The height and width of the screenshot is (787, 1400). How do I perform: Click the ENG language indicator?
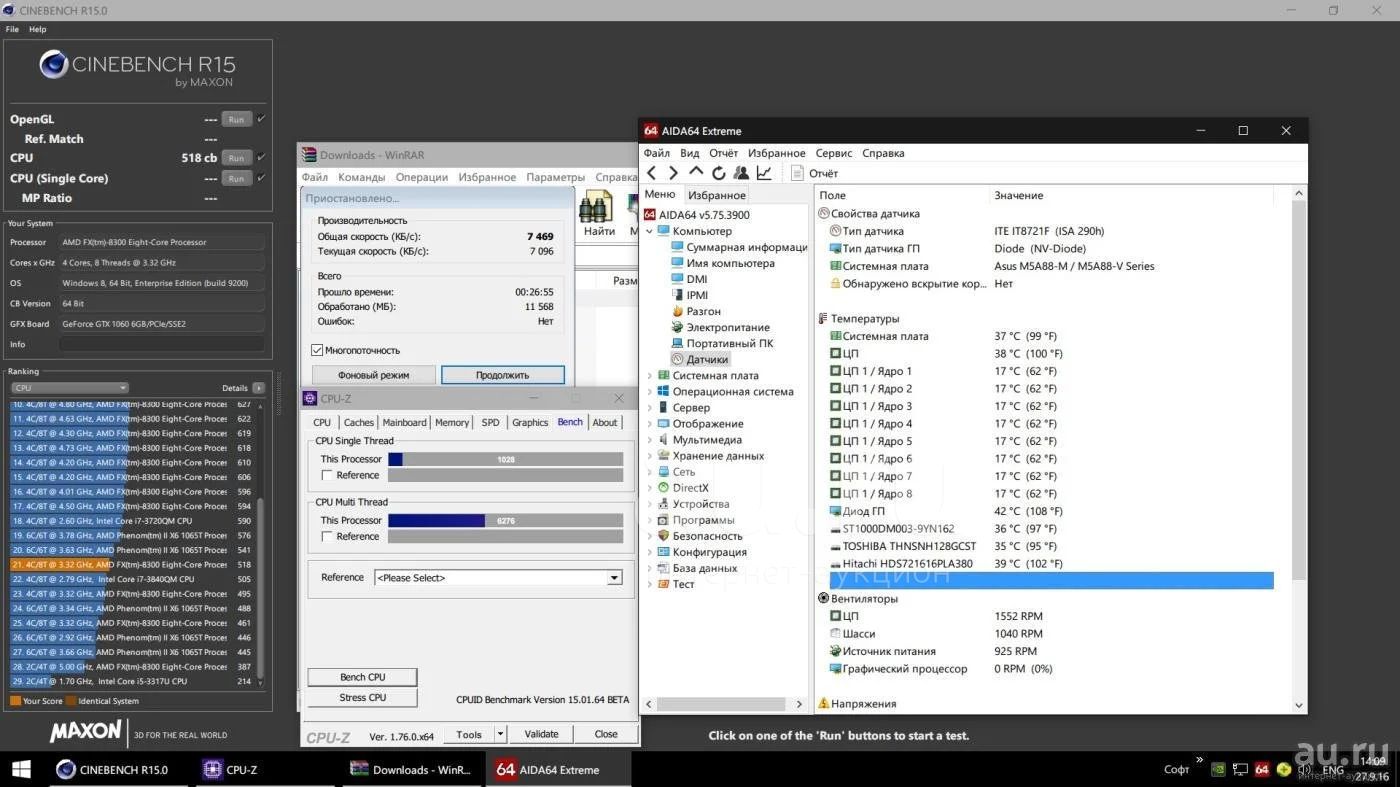pyautogui.click(x=1333, y=770)
